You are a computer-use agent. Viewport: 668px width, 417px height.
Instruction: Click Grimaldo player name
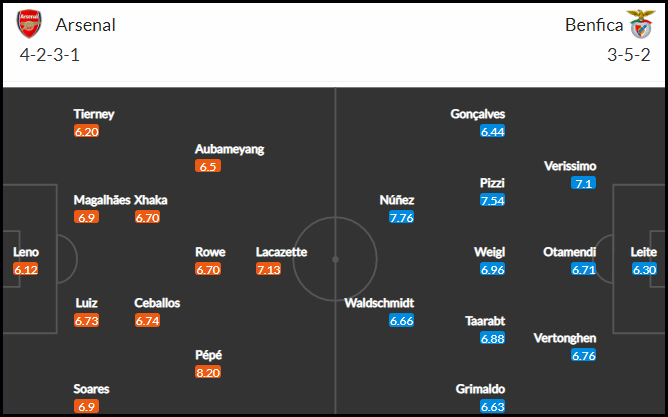(x=480, y=389)
